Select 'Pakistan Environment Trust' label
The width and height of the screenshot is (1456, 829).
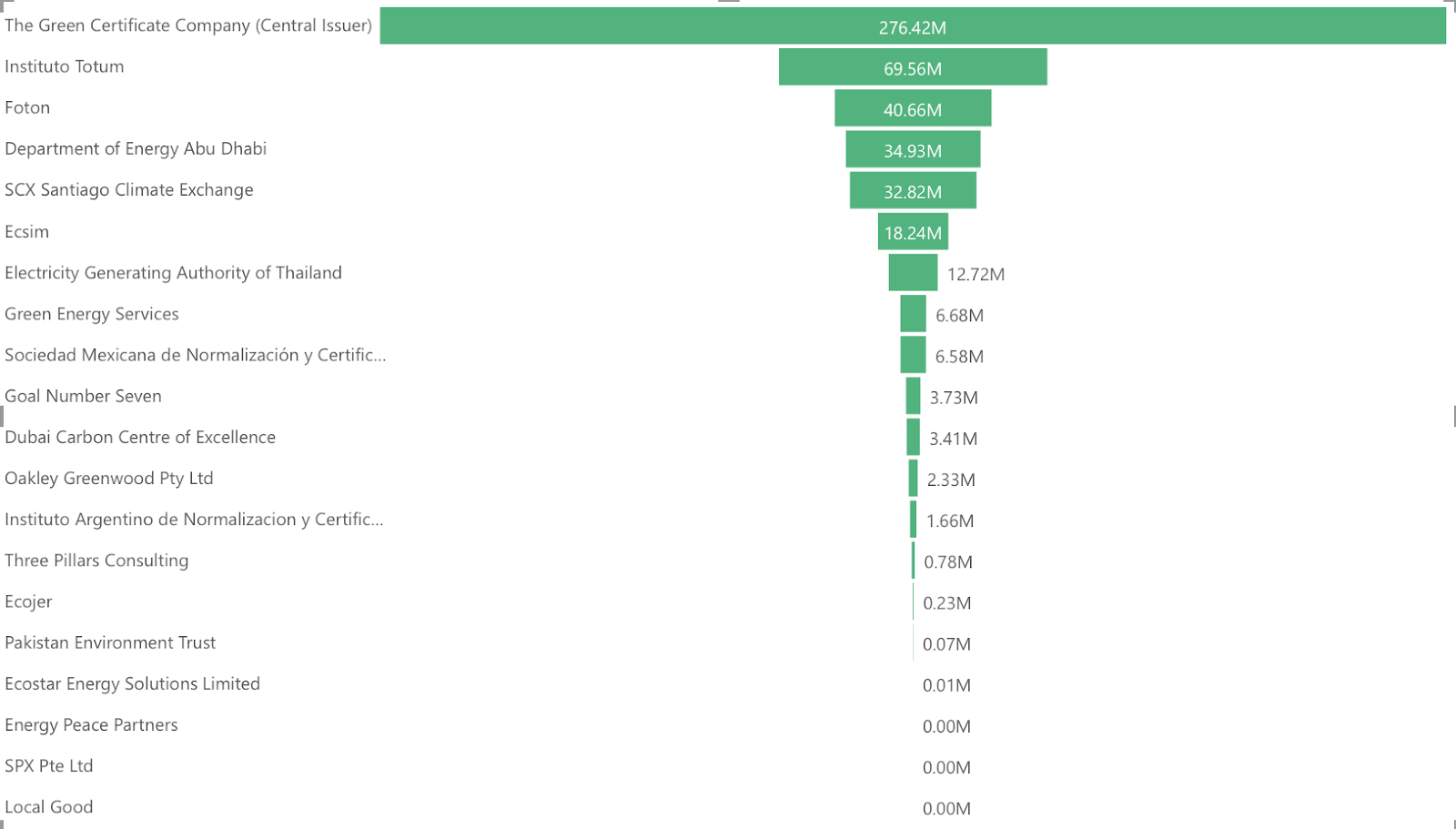(110, 642)
